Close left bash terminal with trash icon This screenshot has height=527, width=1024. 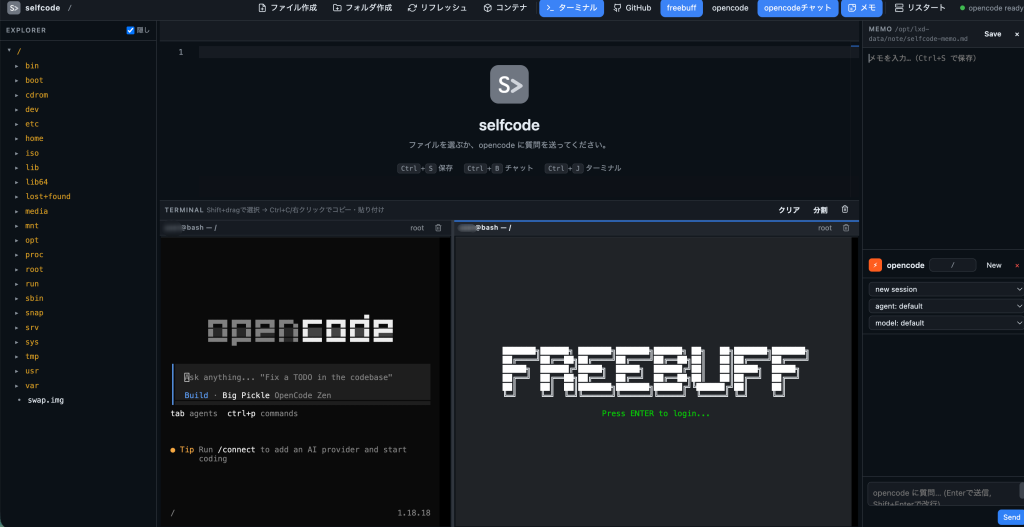tap(438, 228)
